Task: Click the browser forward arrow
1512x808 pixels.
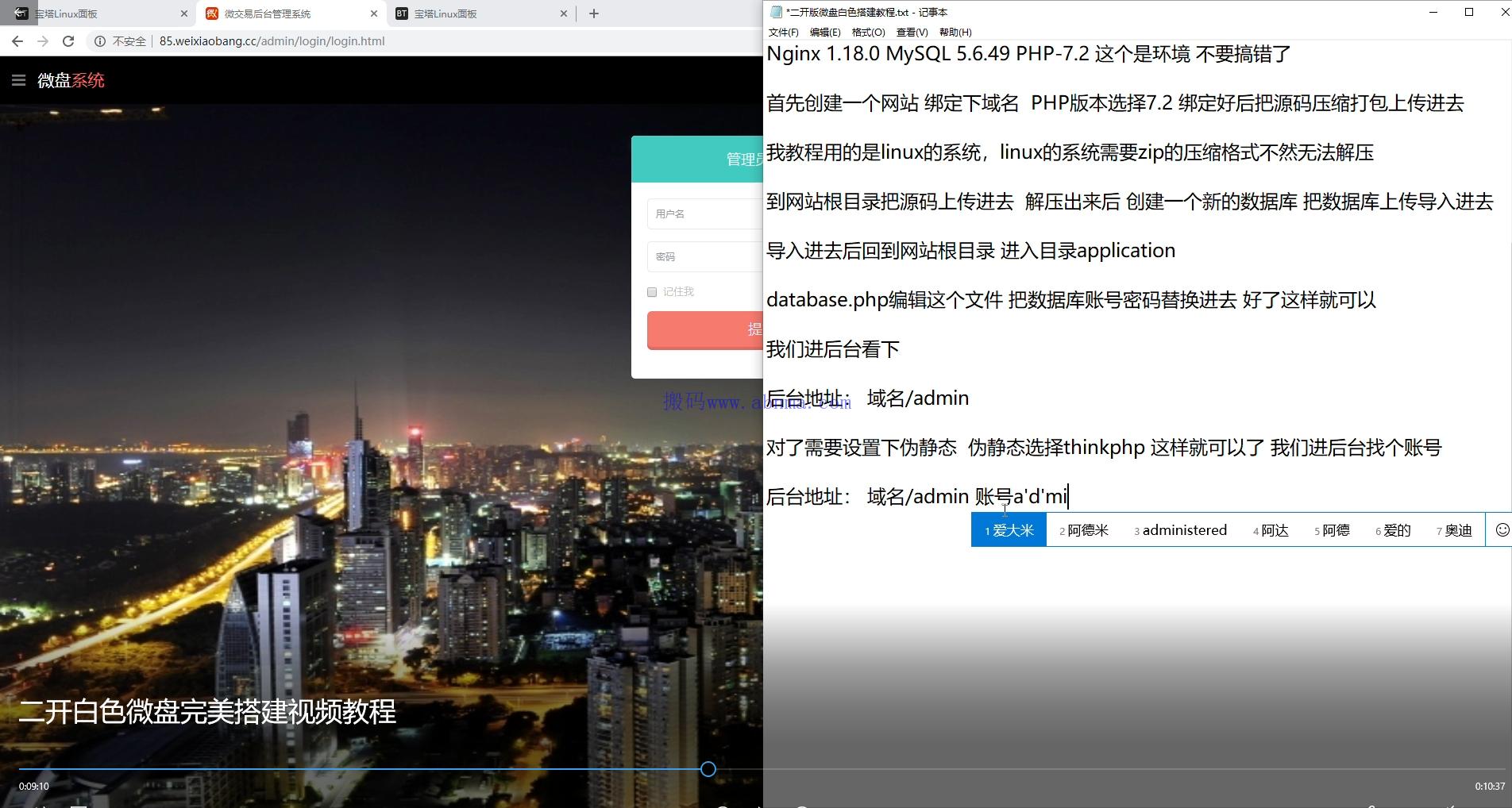Action: (x=43, y=41)
